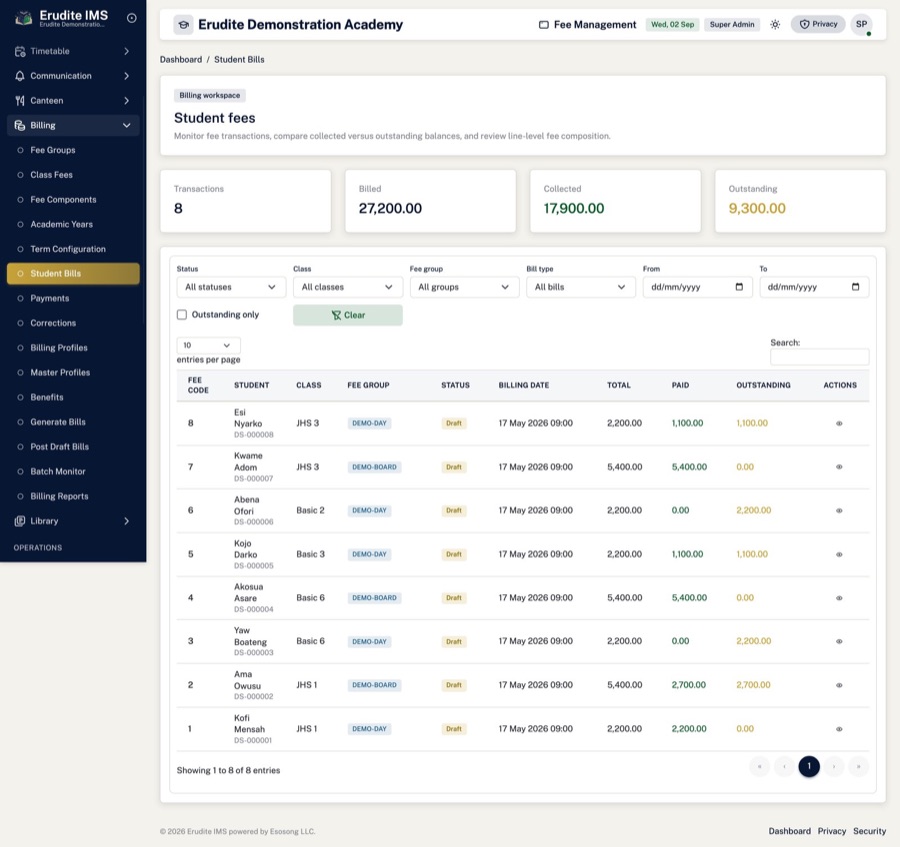The width and height of the screenshot is (900, 847).
Task: Open the All bills type dropdown
Action: click(x=581, y=287)
